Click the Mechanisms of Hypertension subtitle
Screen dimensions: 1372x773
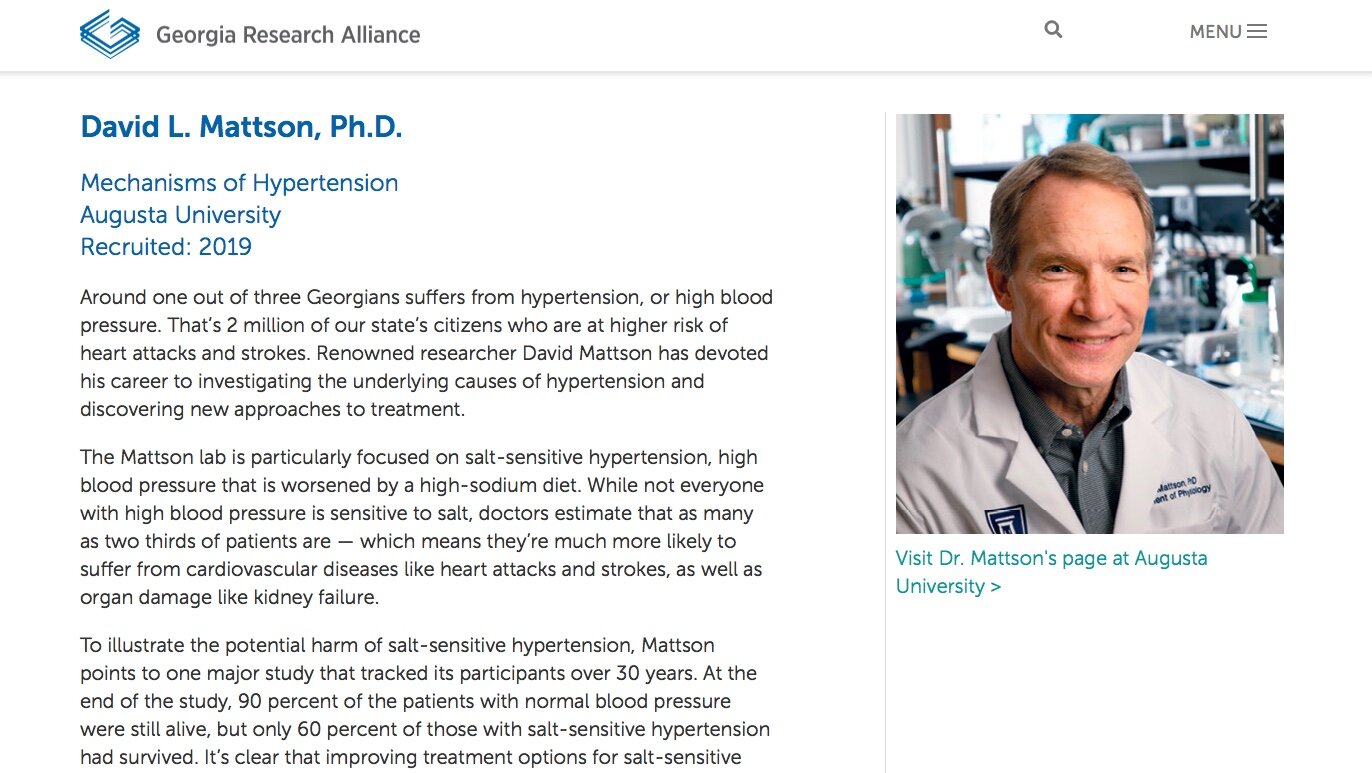pos(239,183)
